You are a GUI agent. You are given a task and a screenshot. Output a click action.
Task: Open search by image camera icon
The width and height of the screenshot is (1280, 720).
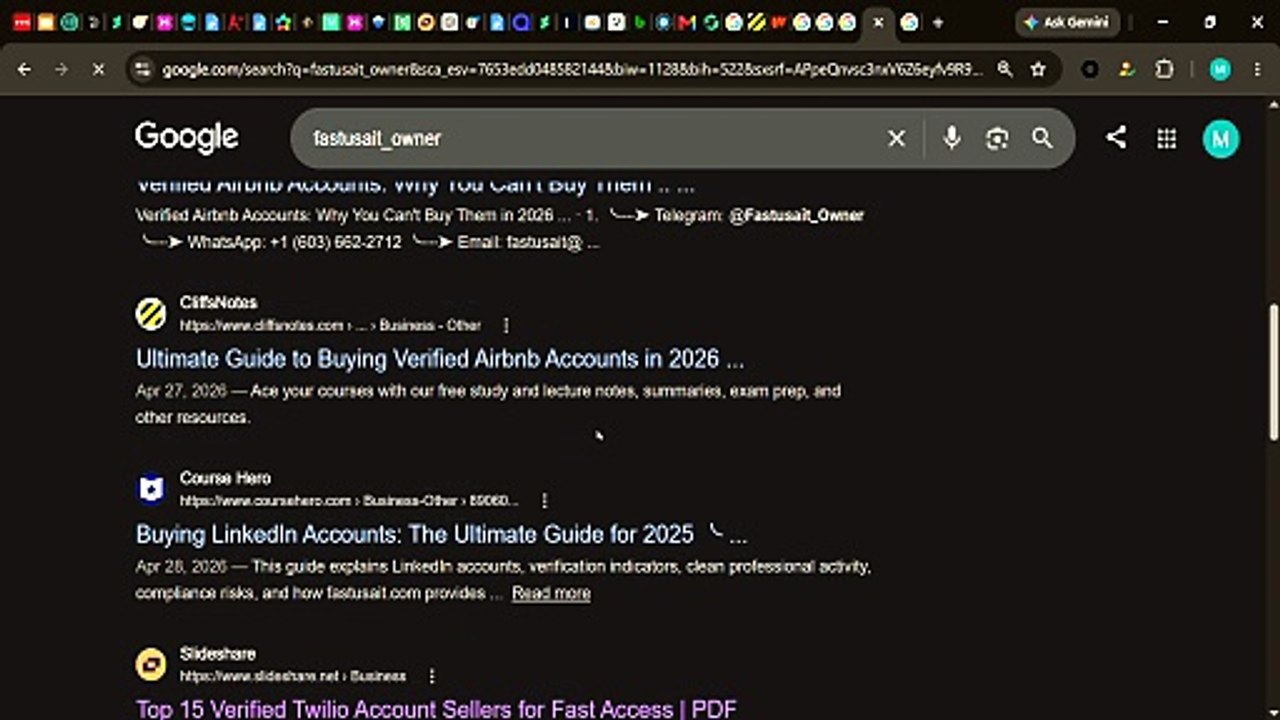pyautogui.click(x=997, y=138)
